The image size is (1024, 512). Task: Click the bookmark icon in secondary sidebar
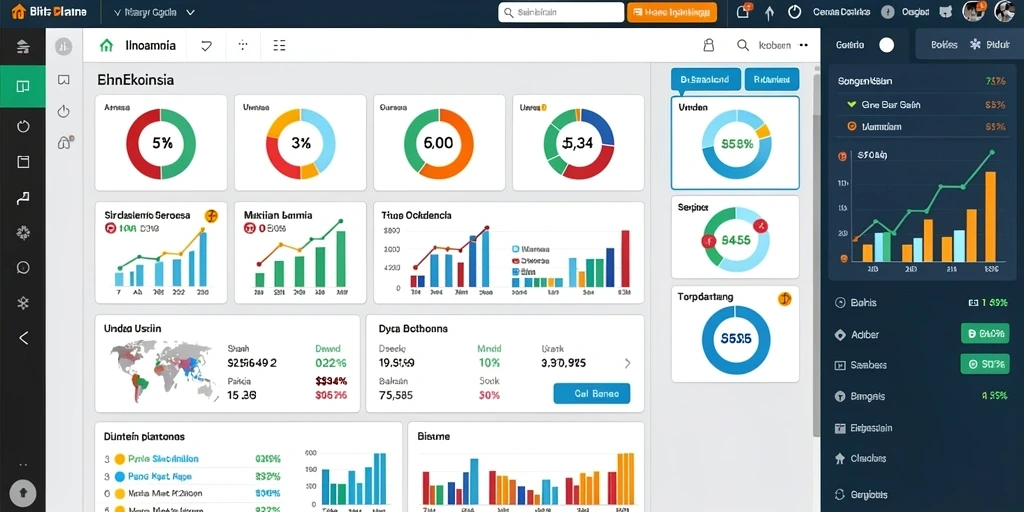(63, 80)
